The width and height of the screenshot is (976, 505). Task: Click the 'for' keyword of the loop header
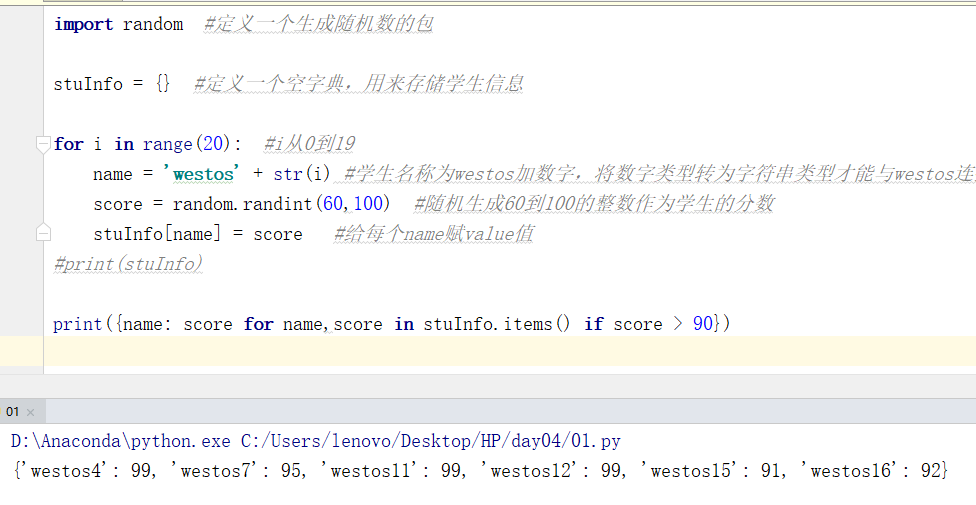[68, 144]
